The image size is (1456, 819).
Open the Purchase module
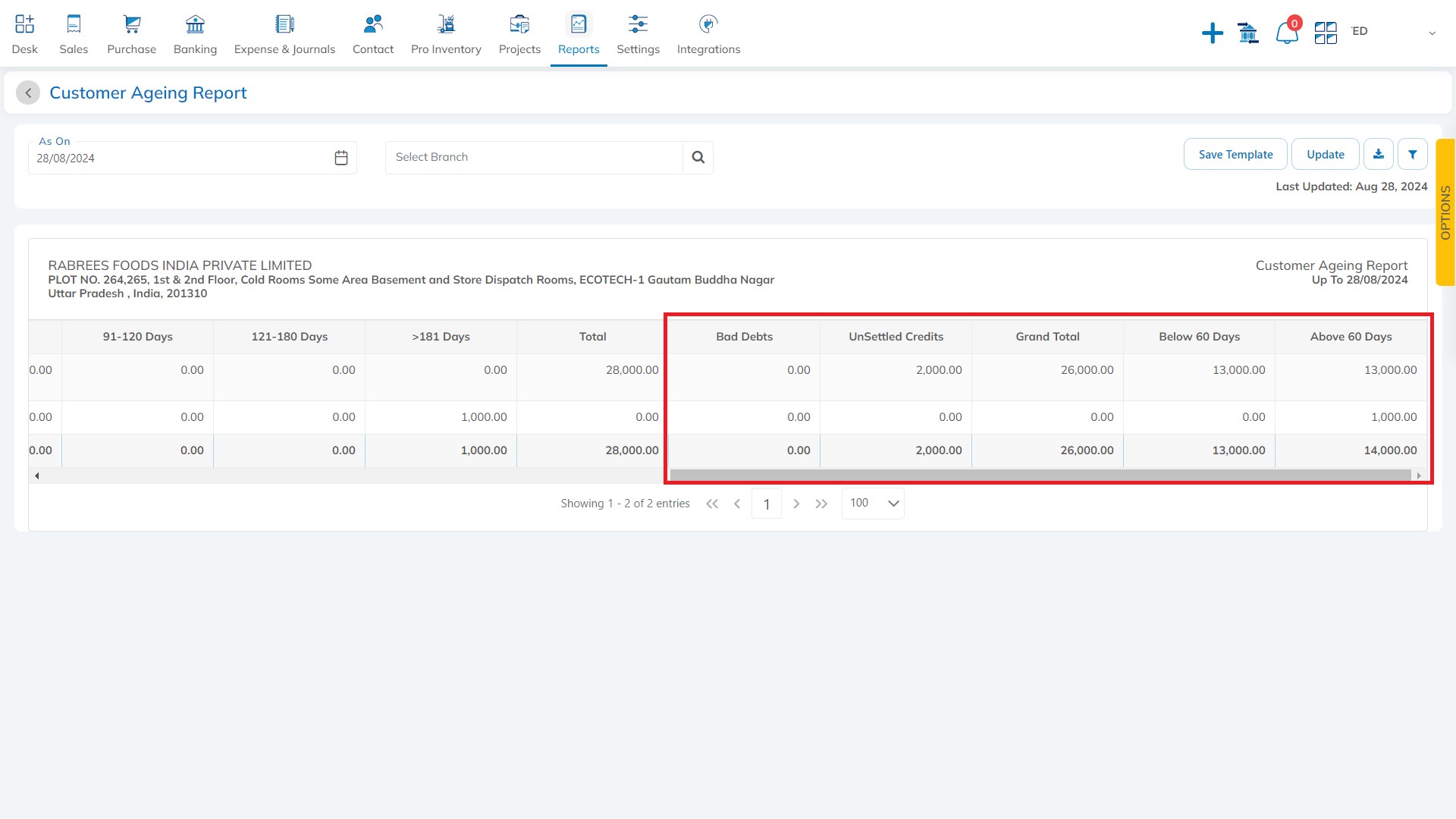131,34
